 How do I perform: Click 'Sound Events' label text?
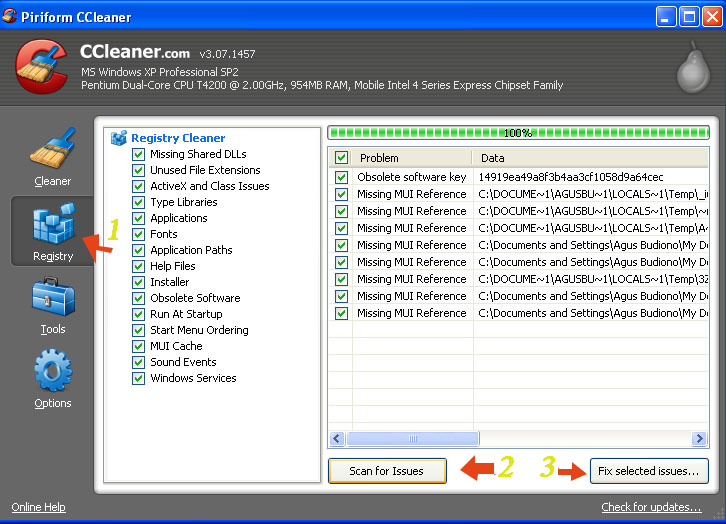tap(183, 362)
